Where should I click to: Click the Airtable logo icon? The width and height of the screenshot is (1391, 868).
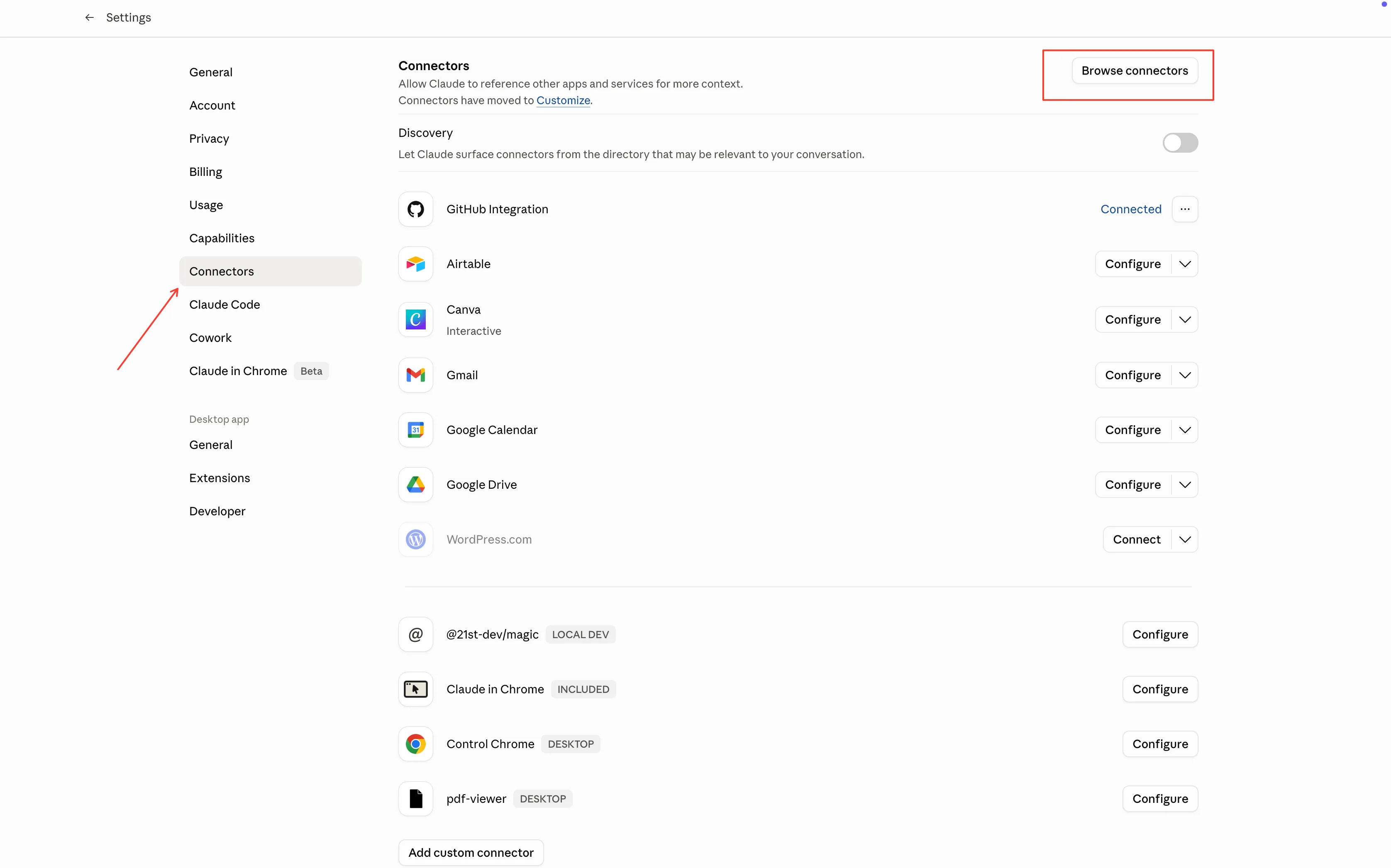(x=416, y=264)
